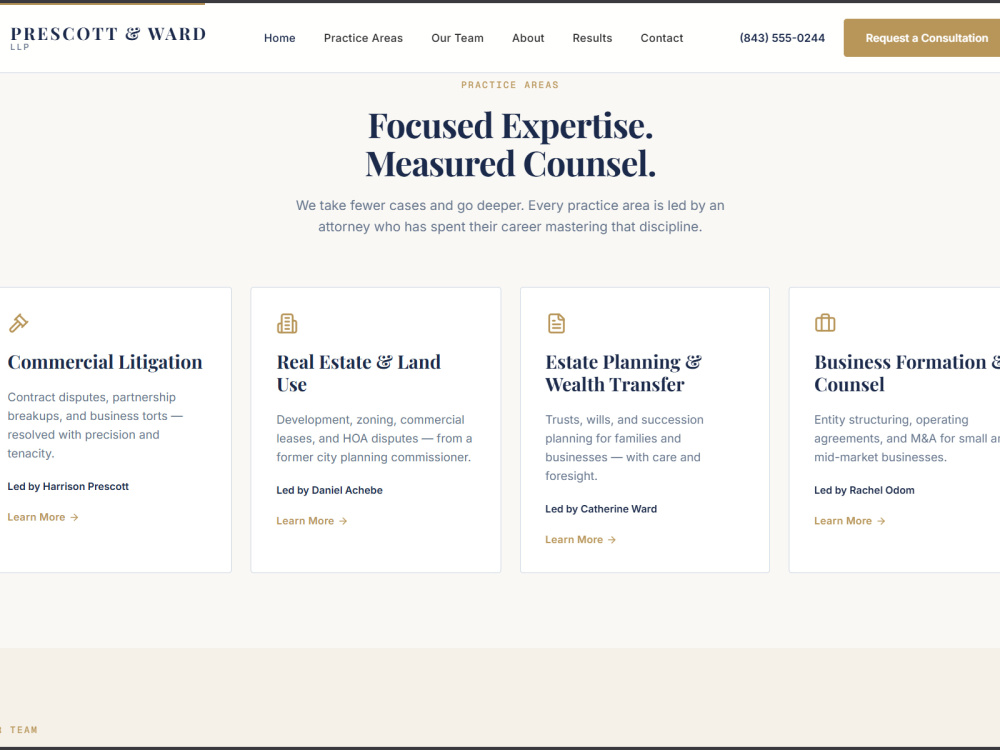Open the Real Estate & Land Use heading
This screenshot has width=1000, height=750.
(358, 373)
